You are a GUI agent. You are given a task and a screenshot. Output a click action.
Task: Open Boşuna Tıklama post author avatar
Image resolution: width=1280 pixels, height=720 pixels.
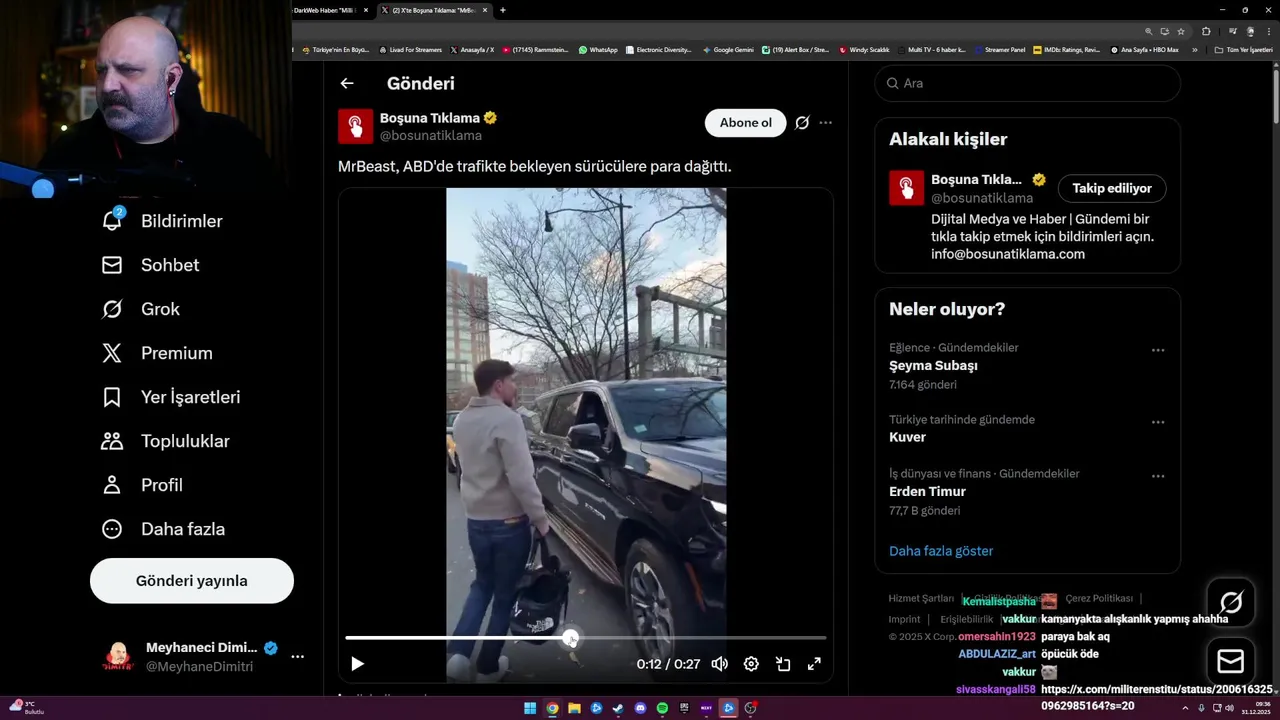[355, 126]
